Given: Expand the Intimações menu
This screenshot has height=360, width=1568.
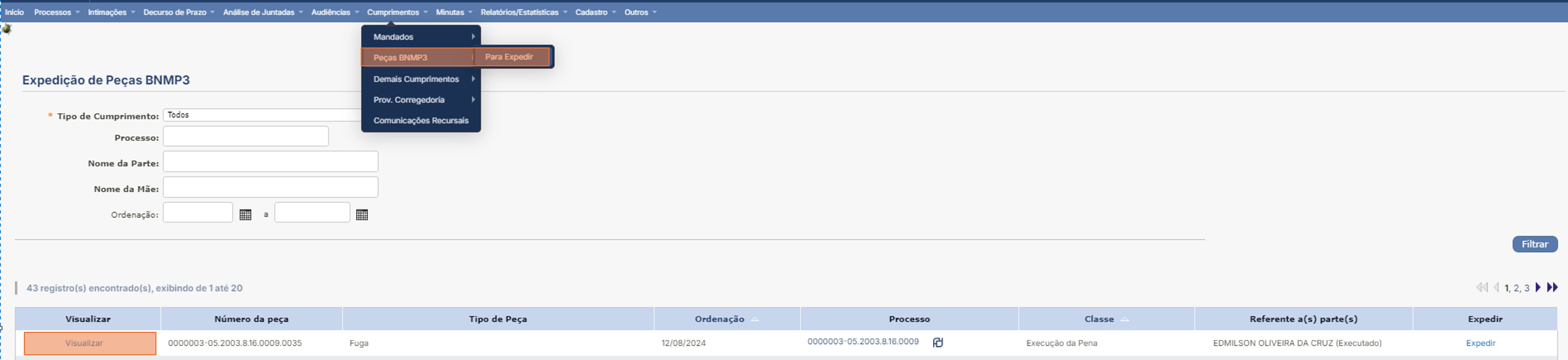Looking at the screenshot, I should [111, 12].
